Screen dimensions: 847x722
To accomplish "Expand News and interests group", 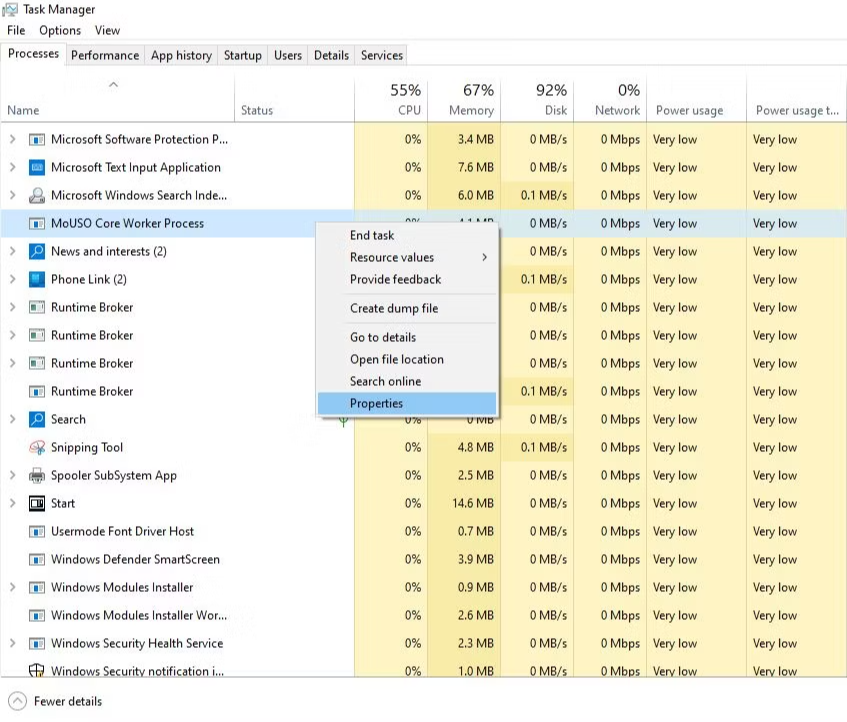I will point(12,251).
